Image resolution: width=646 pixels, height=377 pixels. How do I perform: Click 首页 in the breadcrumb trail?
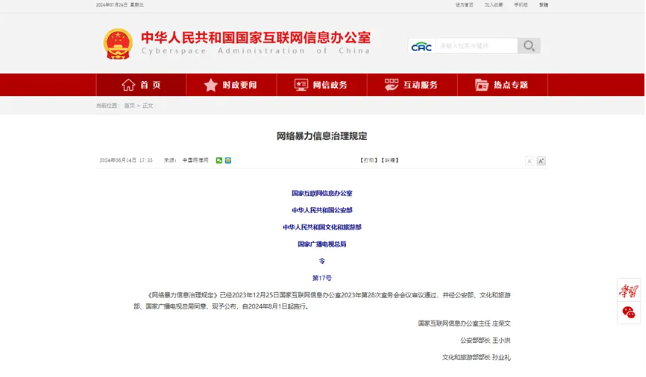129,106
